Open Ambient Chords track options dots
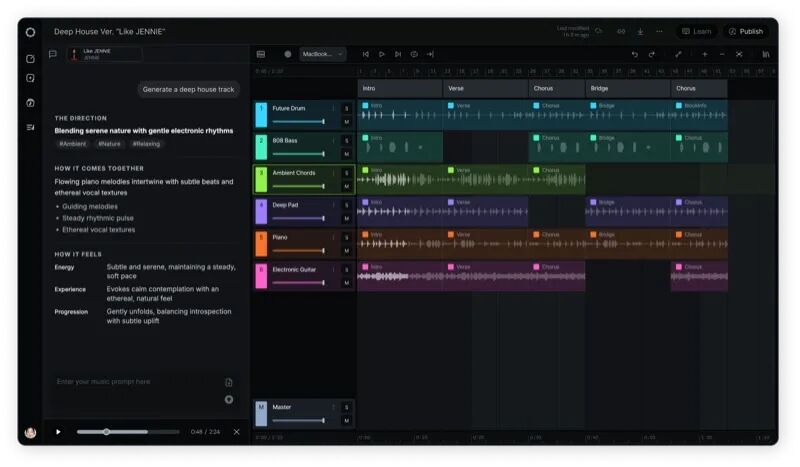The width and height of the screenshot is (800, 467). click(334, 173)
